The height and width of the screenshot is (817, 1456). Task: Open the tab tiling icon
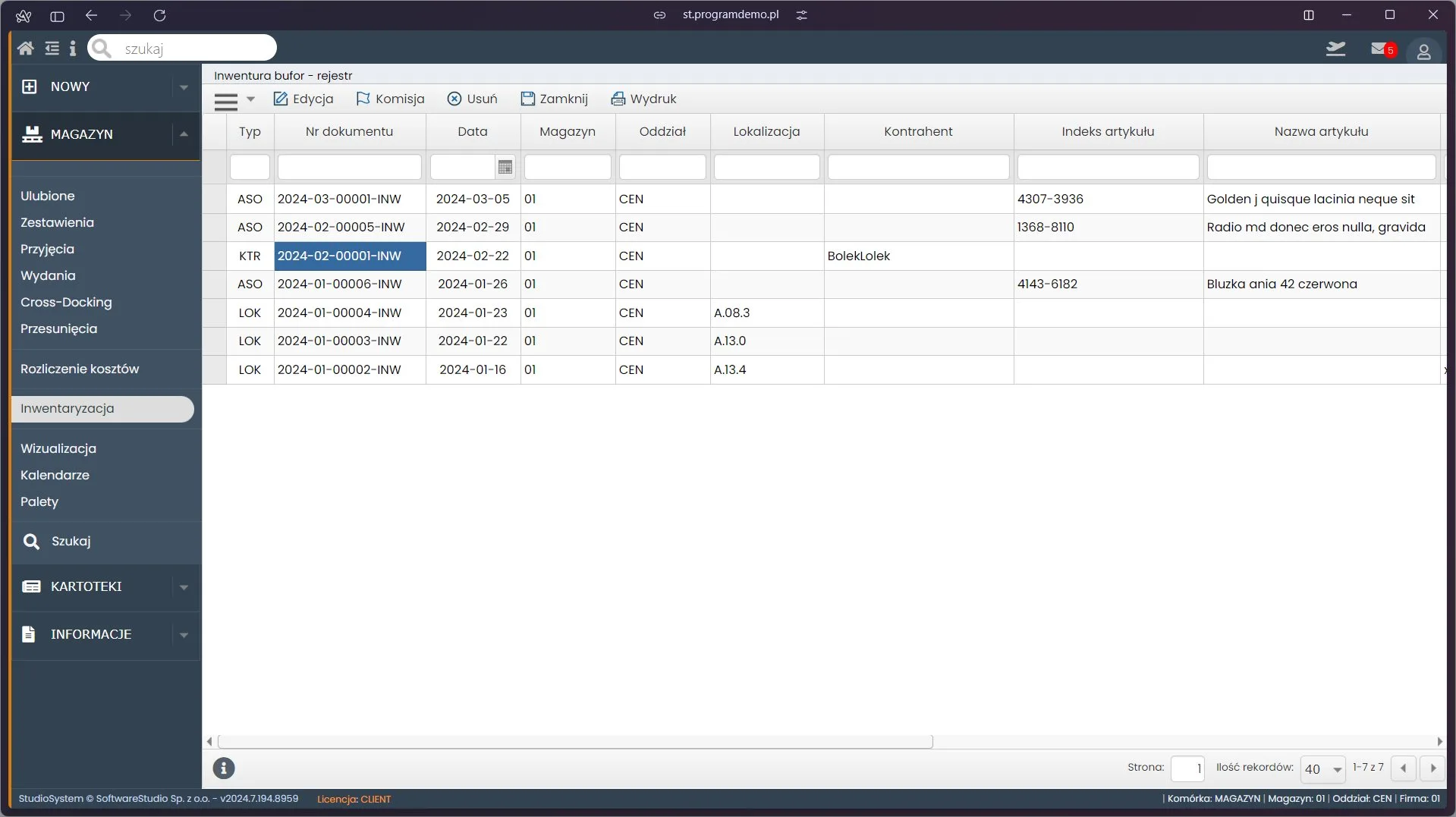[1308, 15]
